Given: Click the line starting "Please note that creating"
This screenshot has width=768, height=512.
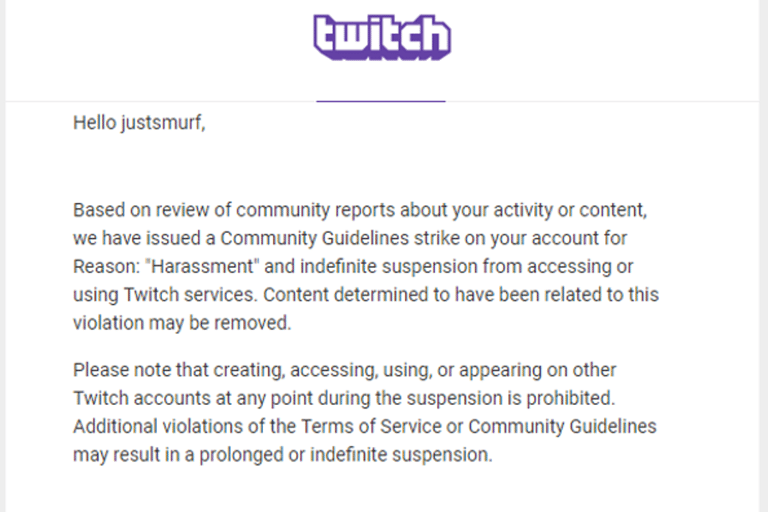Looking at the screenshot, I should tap(344, 370).
